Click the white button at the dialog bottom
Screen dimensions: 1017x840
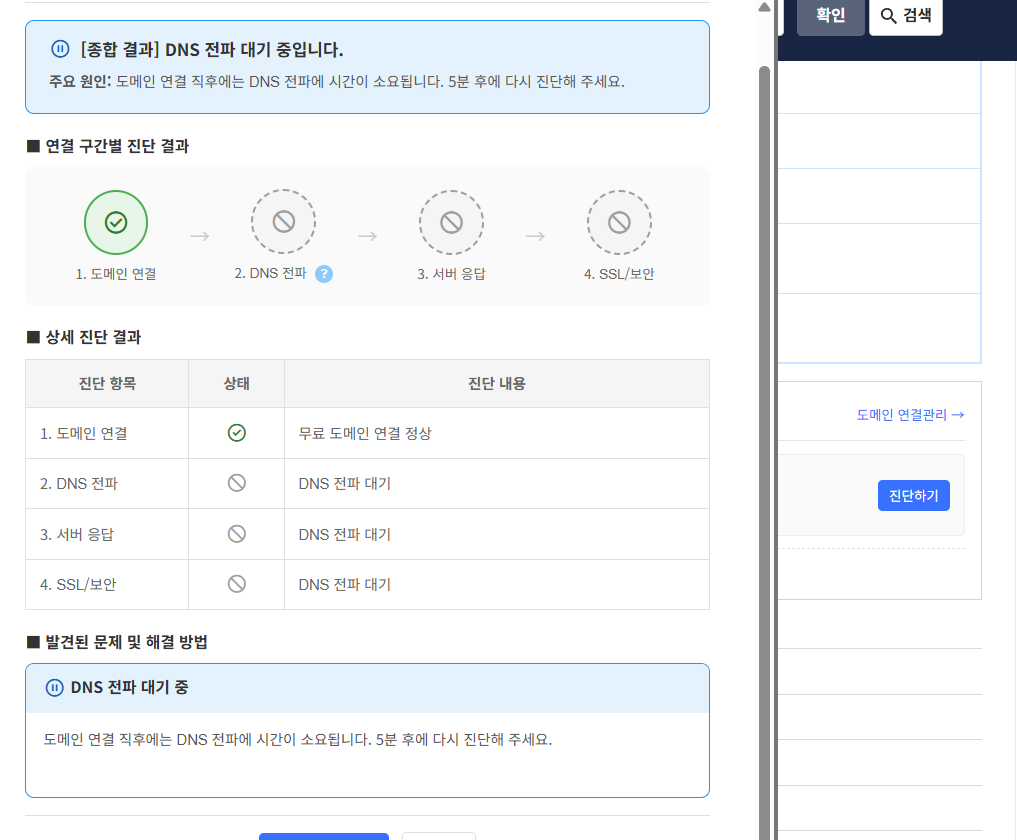[439, 836]
